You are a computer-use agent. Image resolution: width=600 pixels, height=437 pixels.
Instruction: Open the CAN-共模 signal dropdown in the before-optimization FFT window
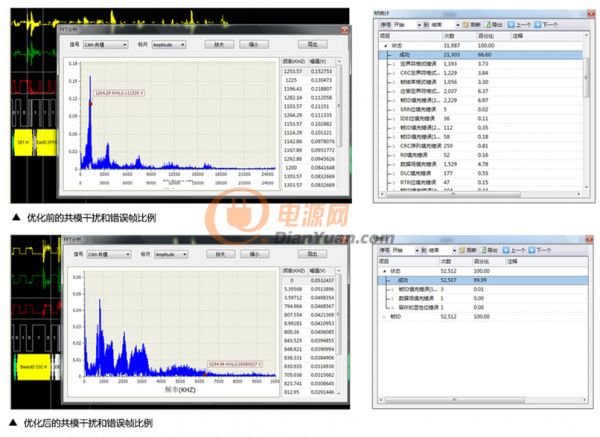point(125,45)
